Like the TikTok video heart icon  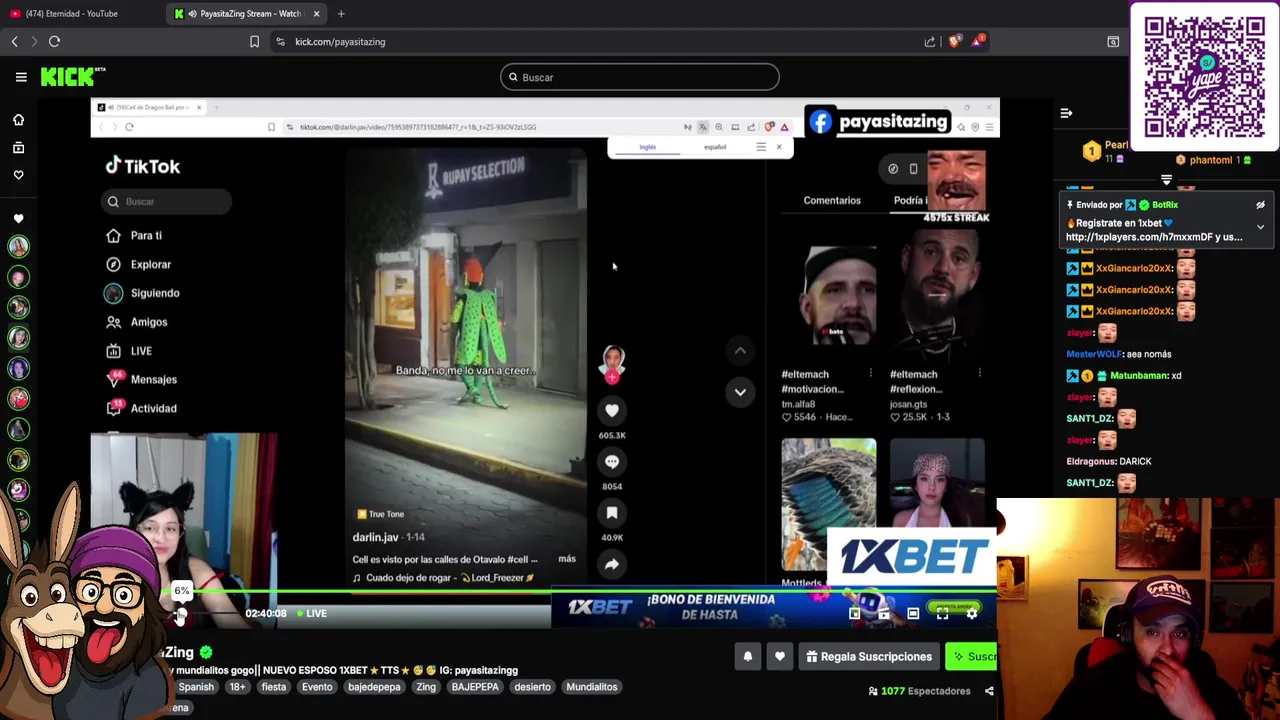pos(612,410)
